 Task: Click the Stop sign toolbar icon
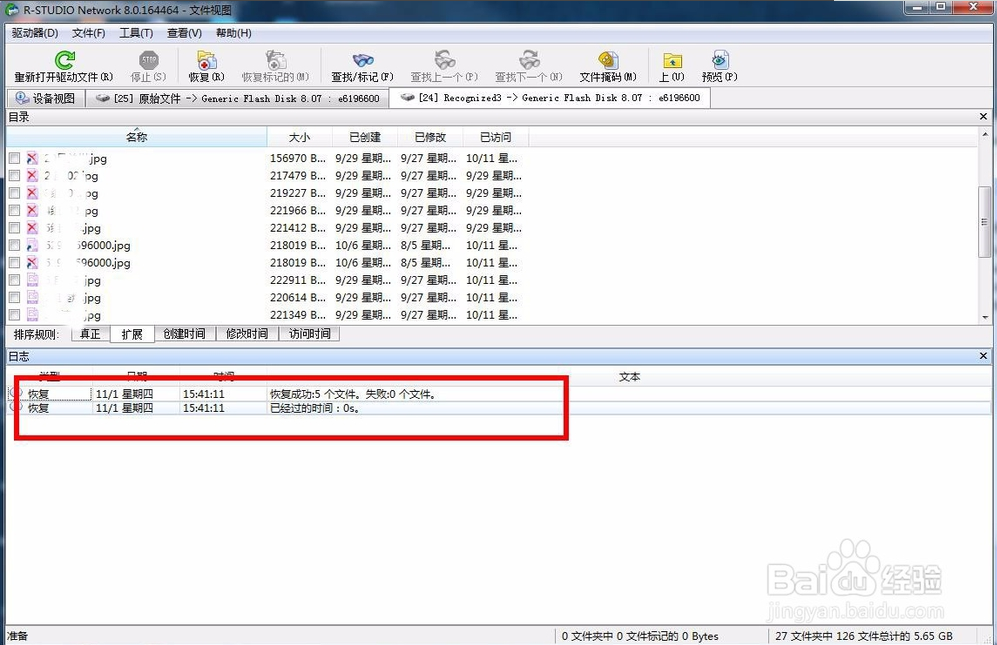click(x=148, y=60)
